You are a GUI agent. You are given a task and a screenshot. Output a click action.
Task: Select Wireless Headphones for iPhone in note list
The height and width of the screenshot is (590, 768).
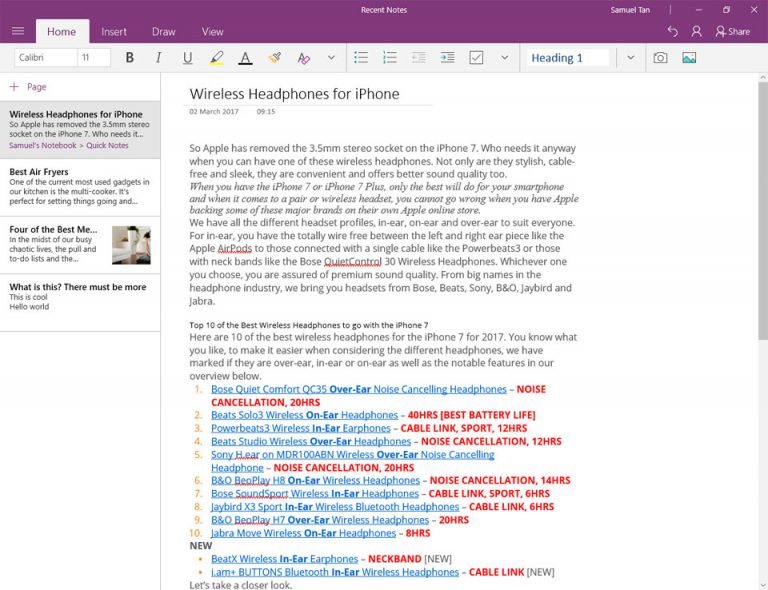pyautogui.click(x=80, y=130)
